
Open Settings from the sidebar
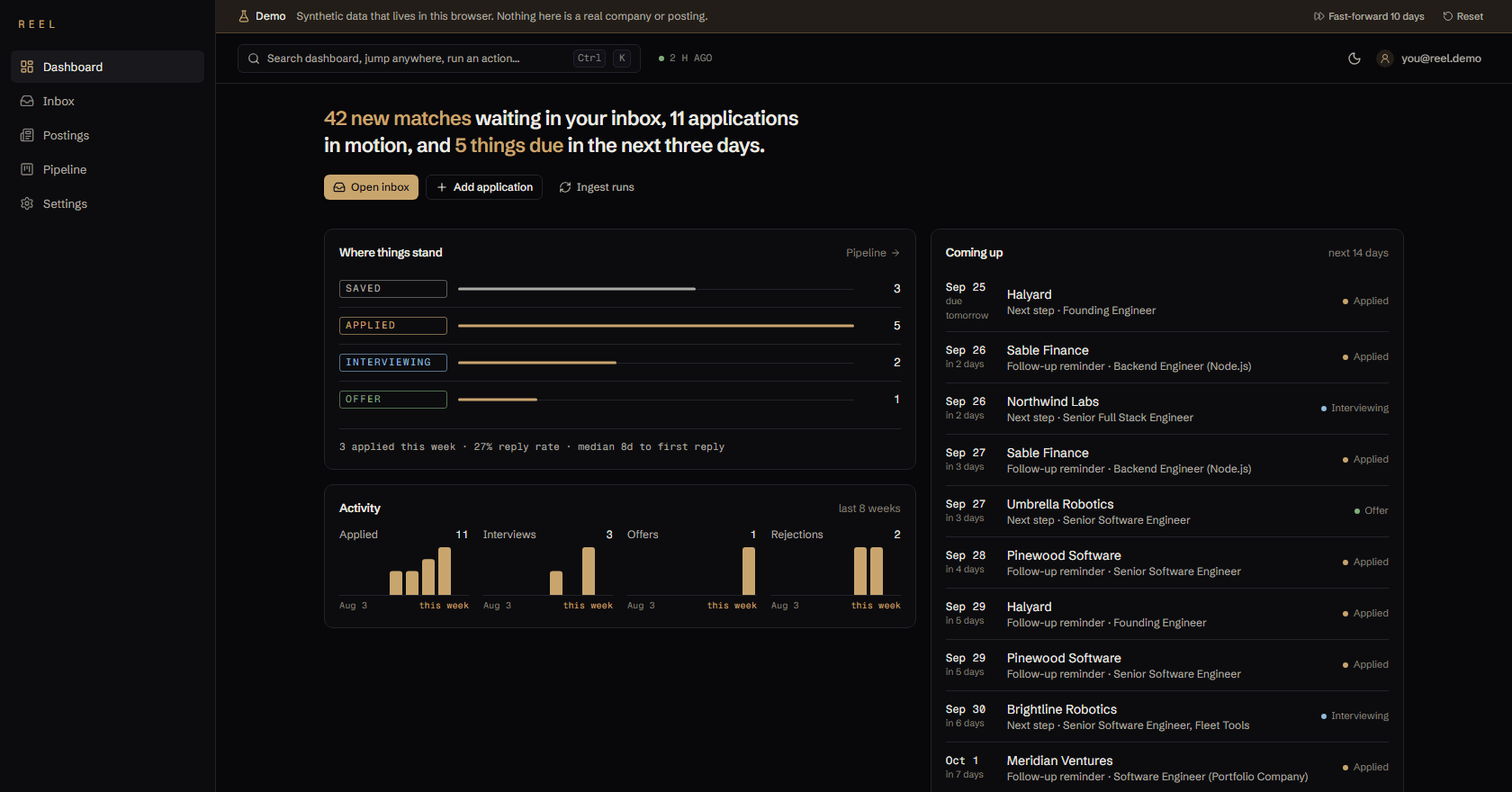(107, 203)
